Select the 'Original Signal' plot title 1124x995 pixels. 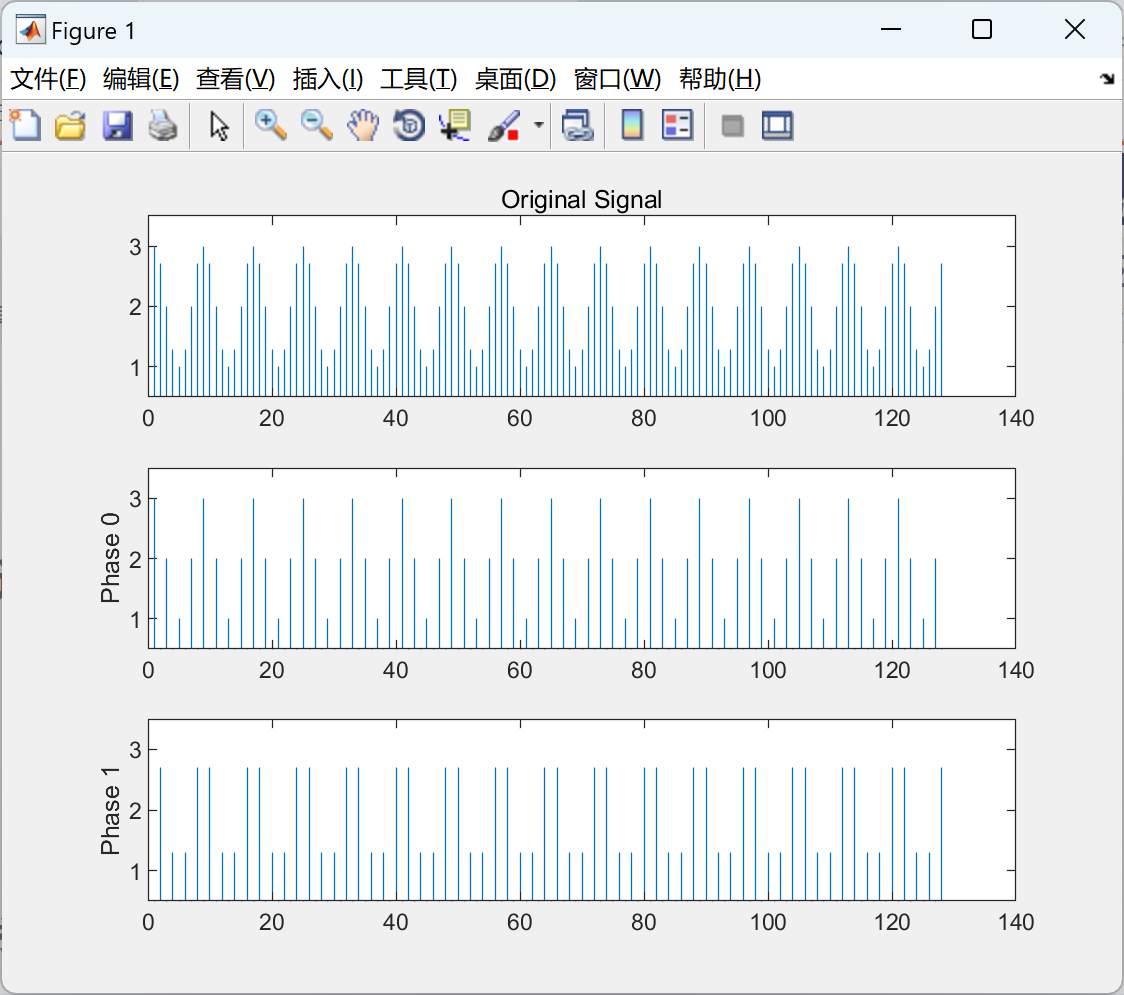pyautogui.click(x=581, y=199)
